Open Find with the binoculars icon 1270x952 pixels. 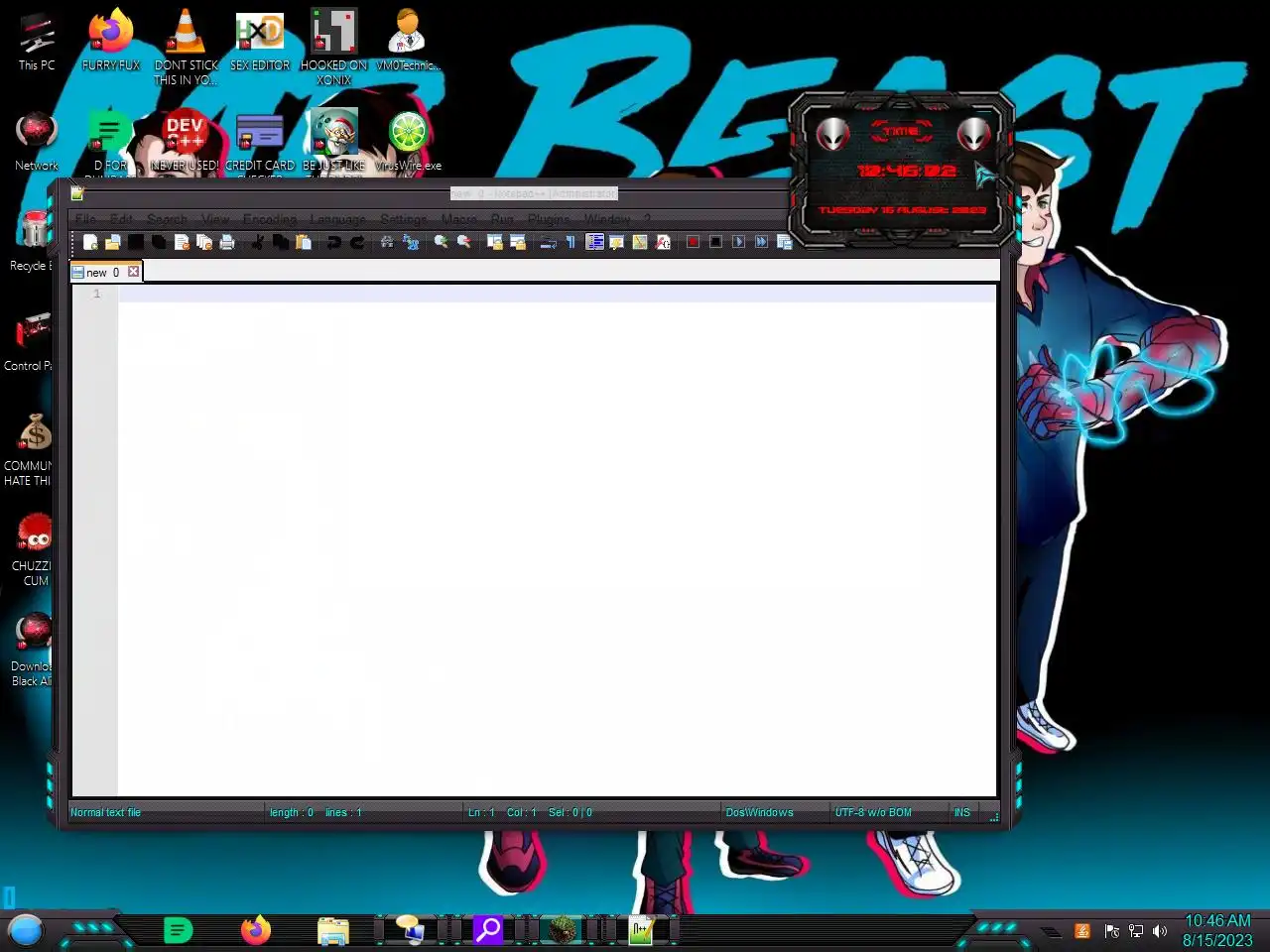[x=388, y=242]
